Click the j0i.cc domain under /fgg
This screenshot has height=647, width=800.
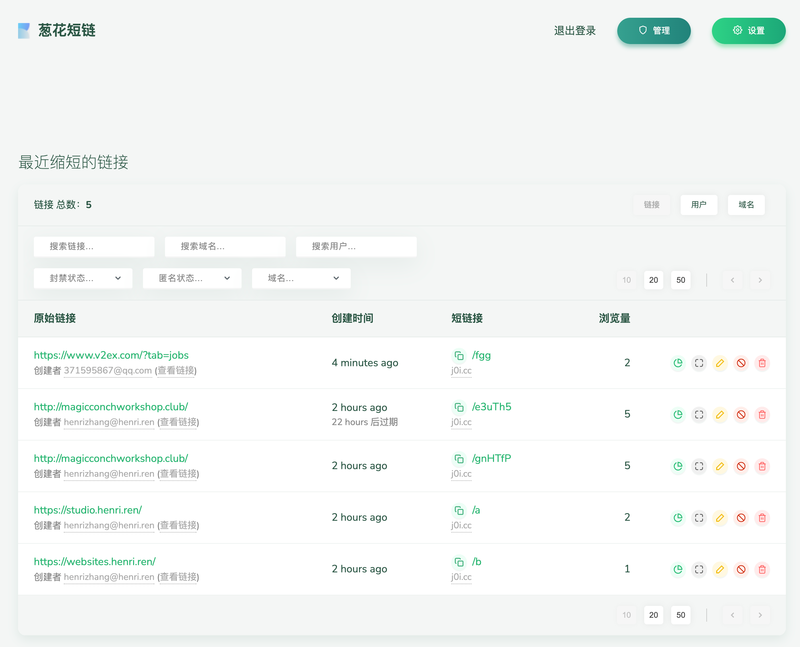(x=461, y=370)
